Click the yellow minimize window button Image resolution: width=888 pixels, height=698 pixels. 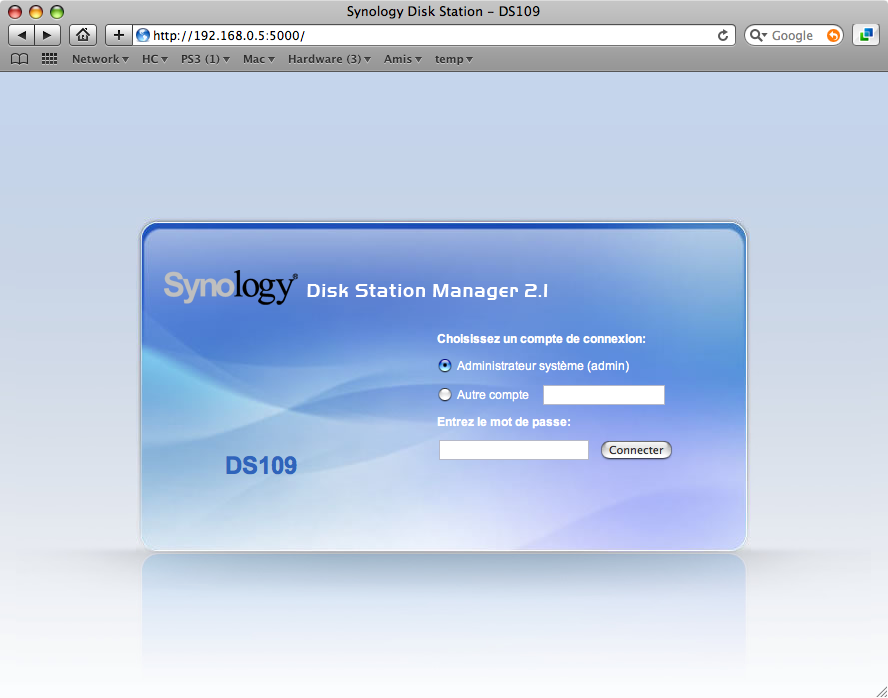click(x=36, y=11)
